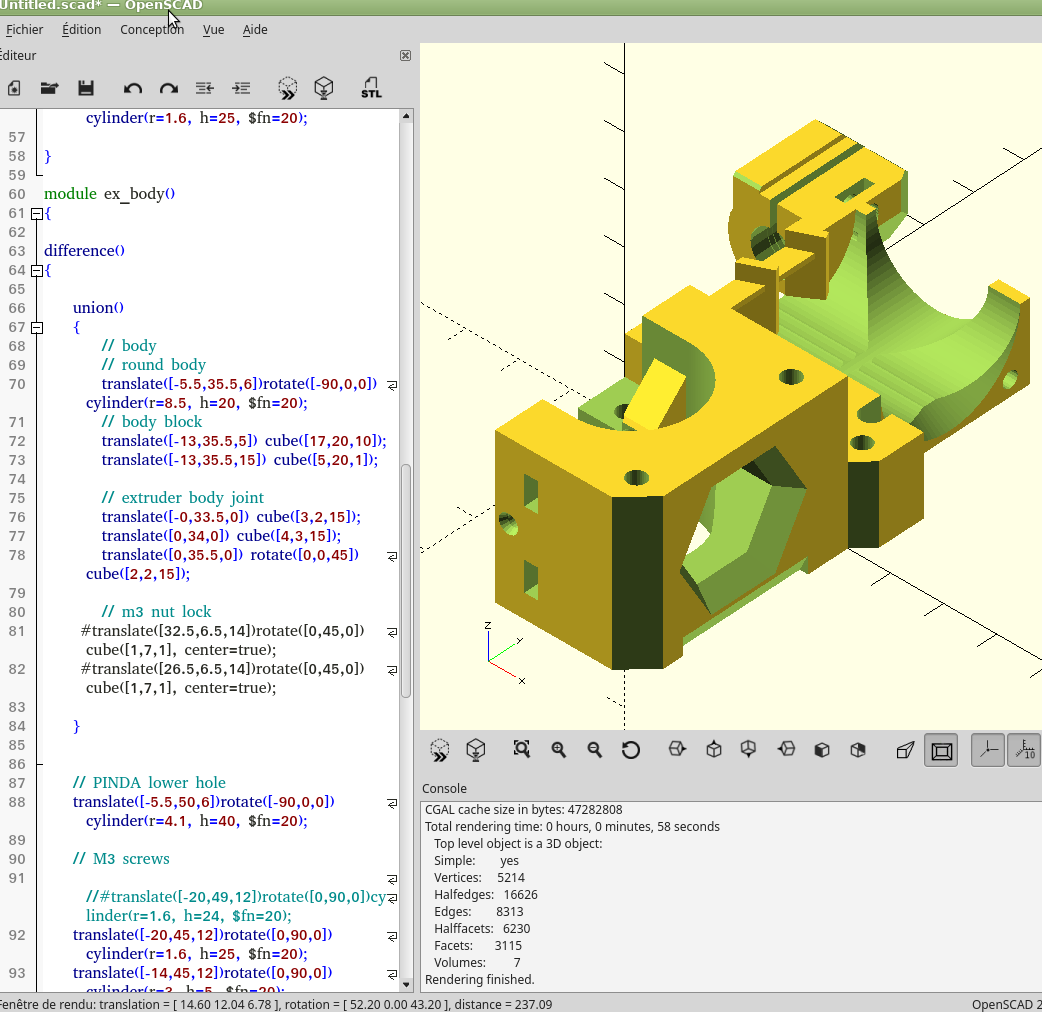Screen dimensions: 1042x1012
Task: Collapse the union() fold at line 67
Action: click(x=37, y=327)
